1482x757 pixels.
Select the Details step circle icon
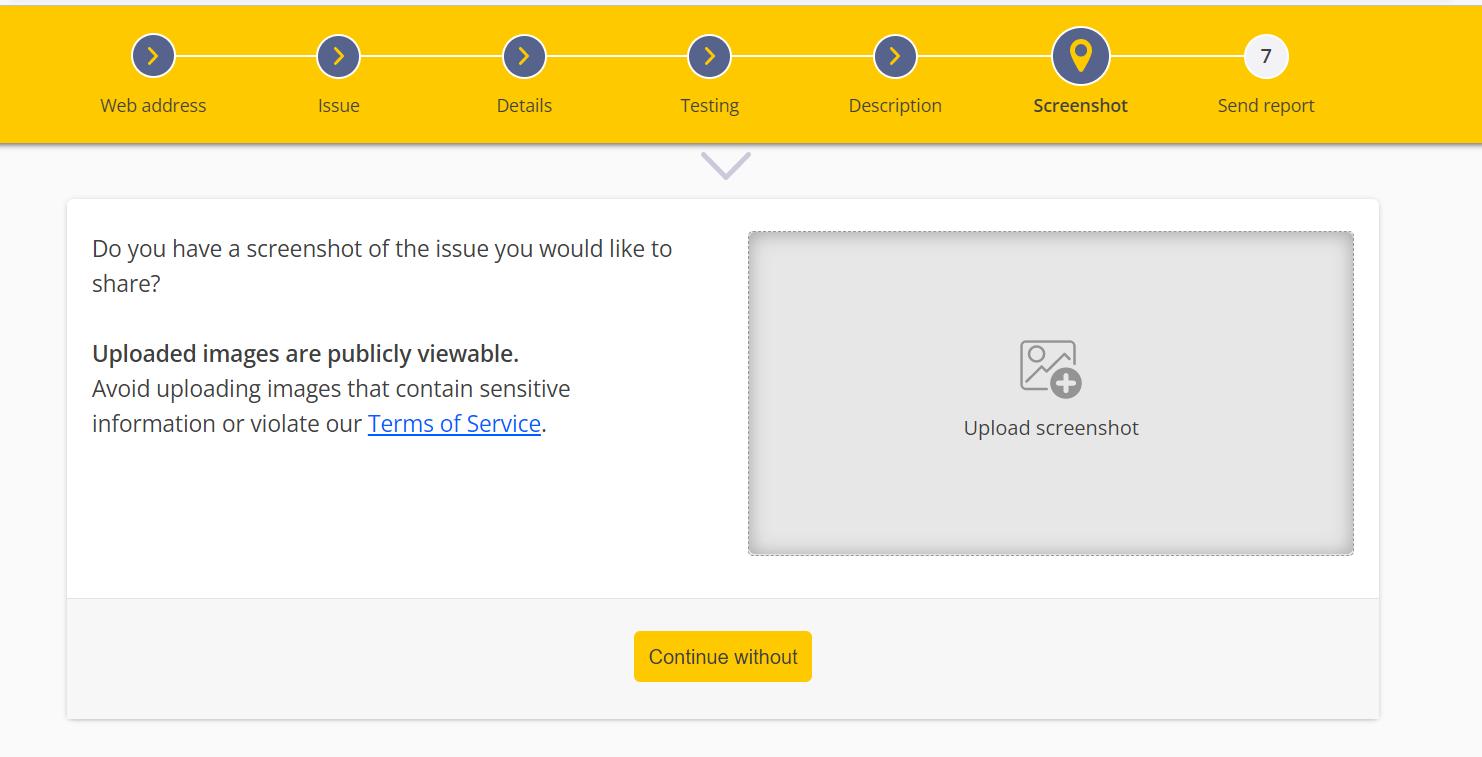pos(524,56)
